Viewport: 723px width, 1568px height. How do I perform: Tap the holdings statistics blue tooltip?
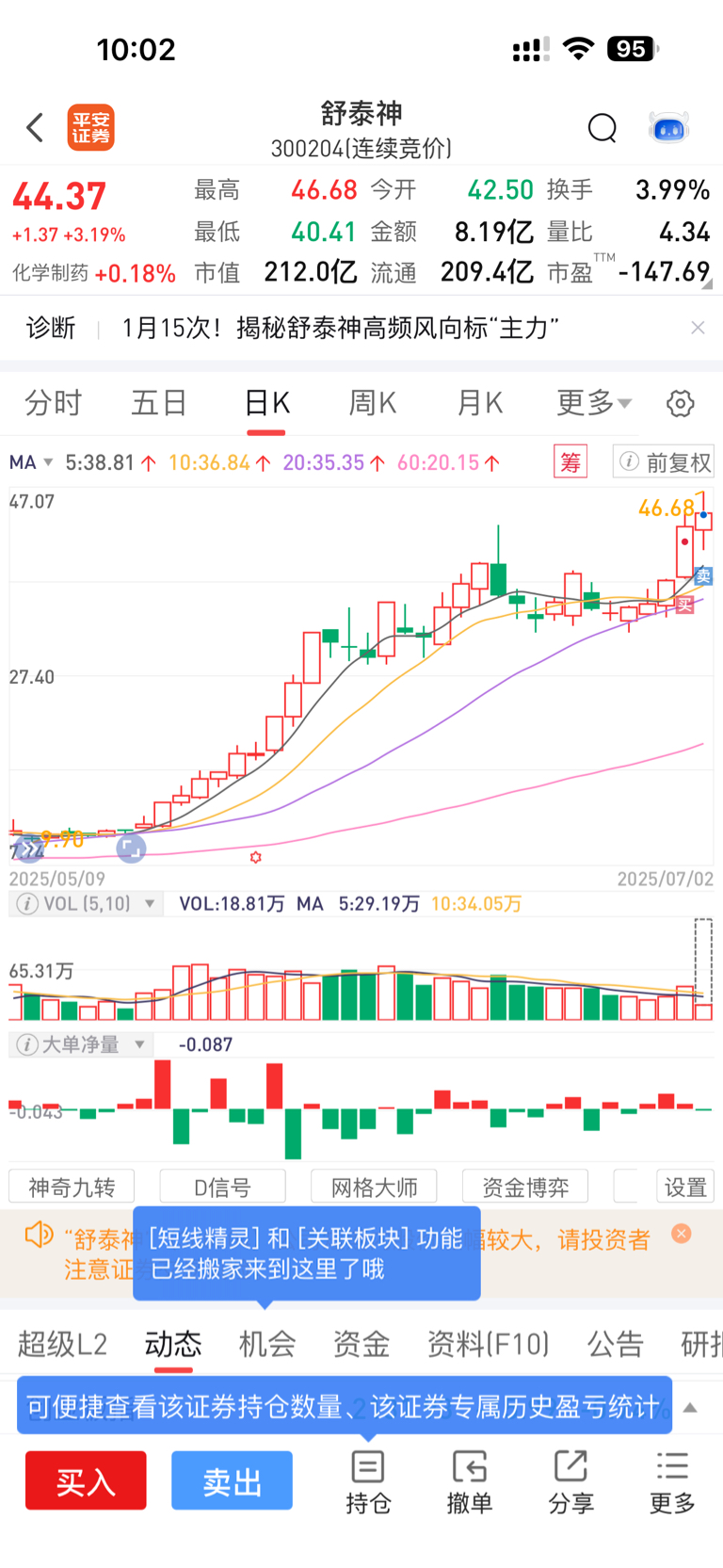pyautogui.click(x=345, y=1406)
